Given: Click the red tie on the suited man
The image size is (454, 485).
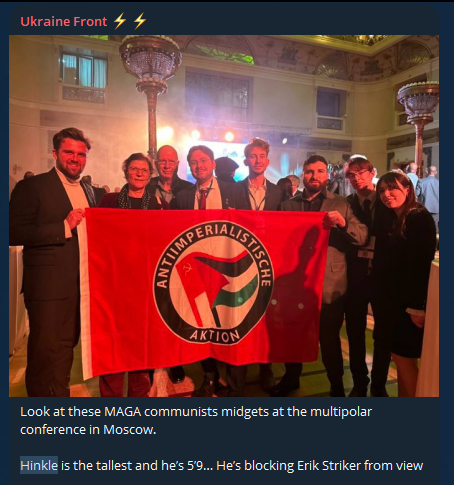Looking at the screenshot, I should [203, 199].
